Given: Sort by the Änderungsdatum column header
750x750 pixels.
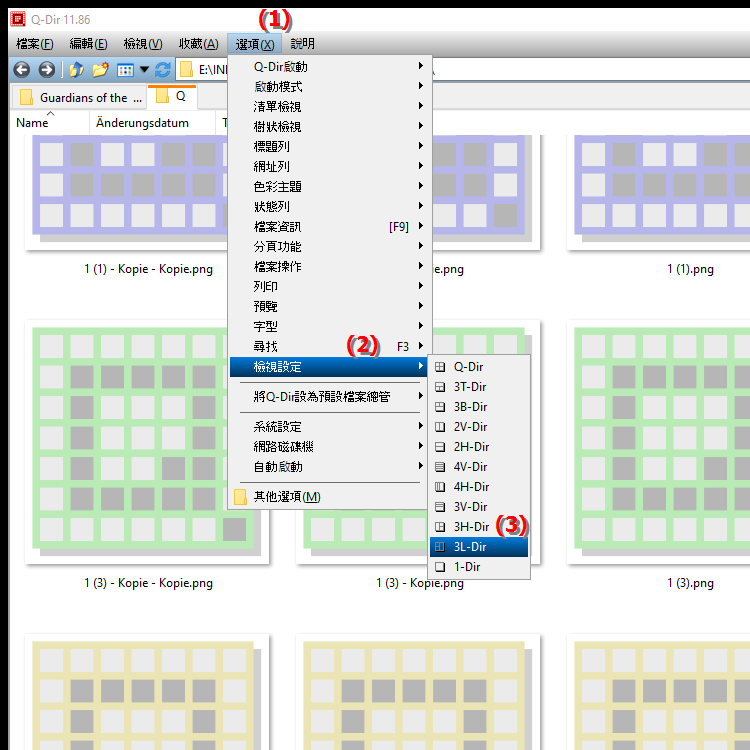Looking at the screenshot, I should click(x=135, y=123).
